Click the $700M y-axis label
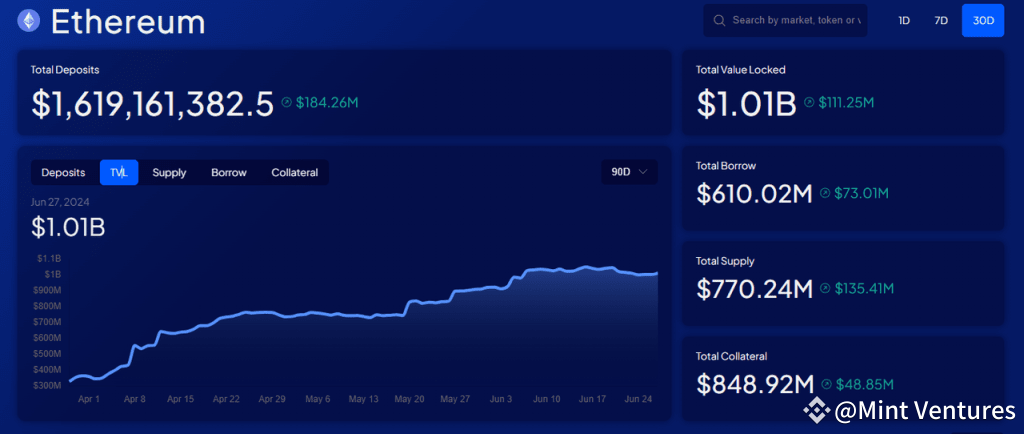 pos(47,322)
